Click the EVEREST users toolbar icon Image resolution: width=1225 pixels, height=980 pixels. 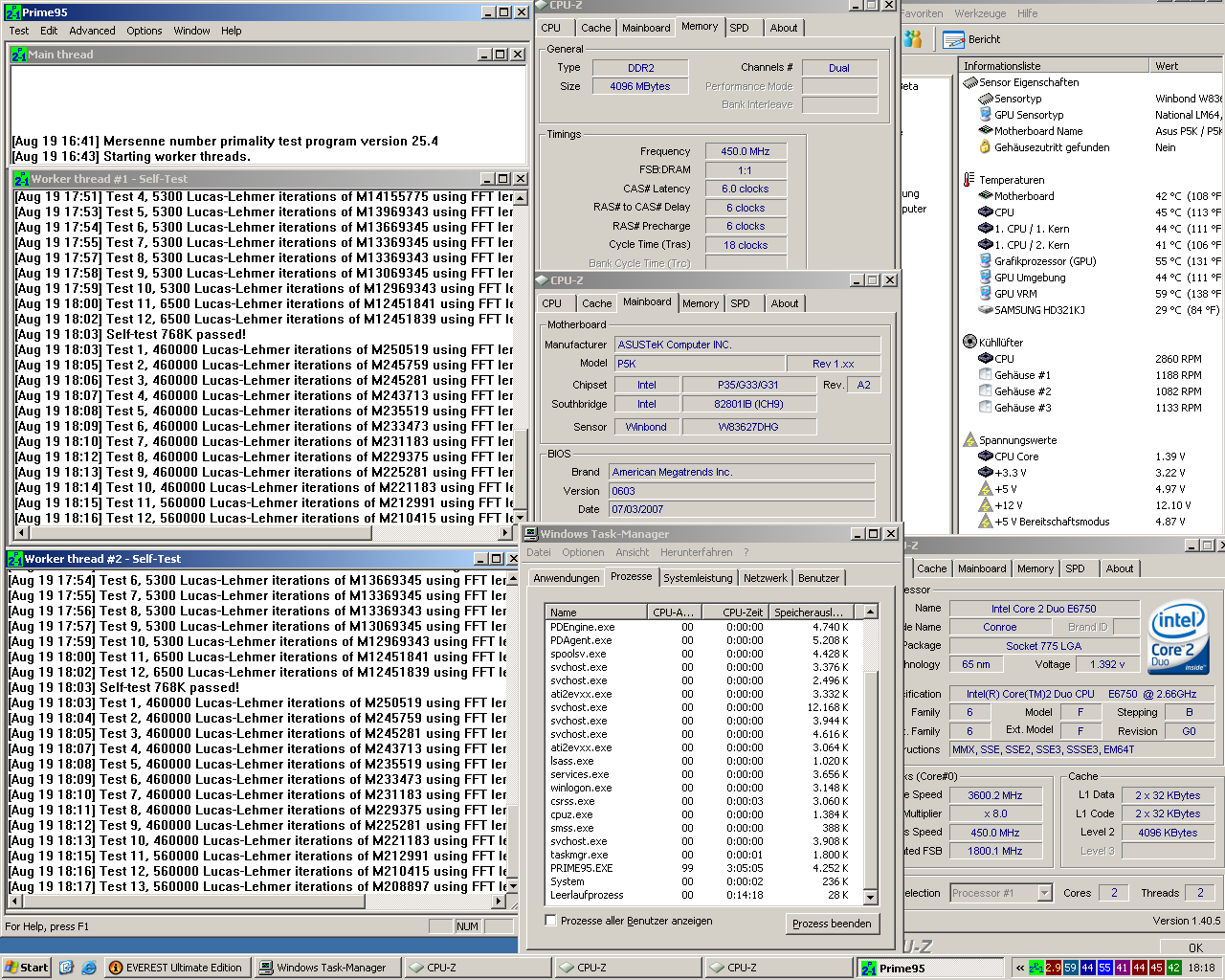913,39
